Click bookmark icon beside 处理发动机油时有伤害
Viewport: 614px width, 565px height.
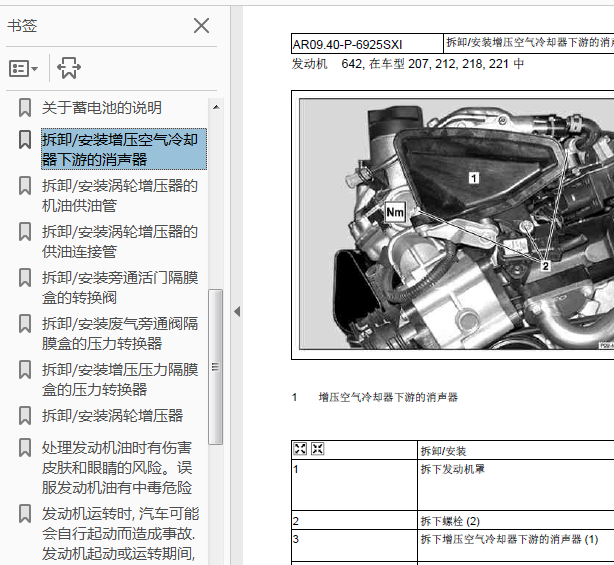(25, 448)
